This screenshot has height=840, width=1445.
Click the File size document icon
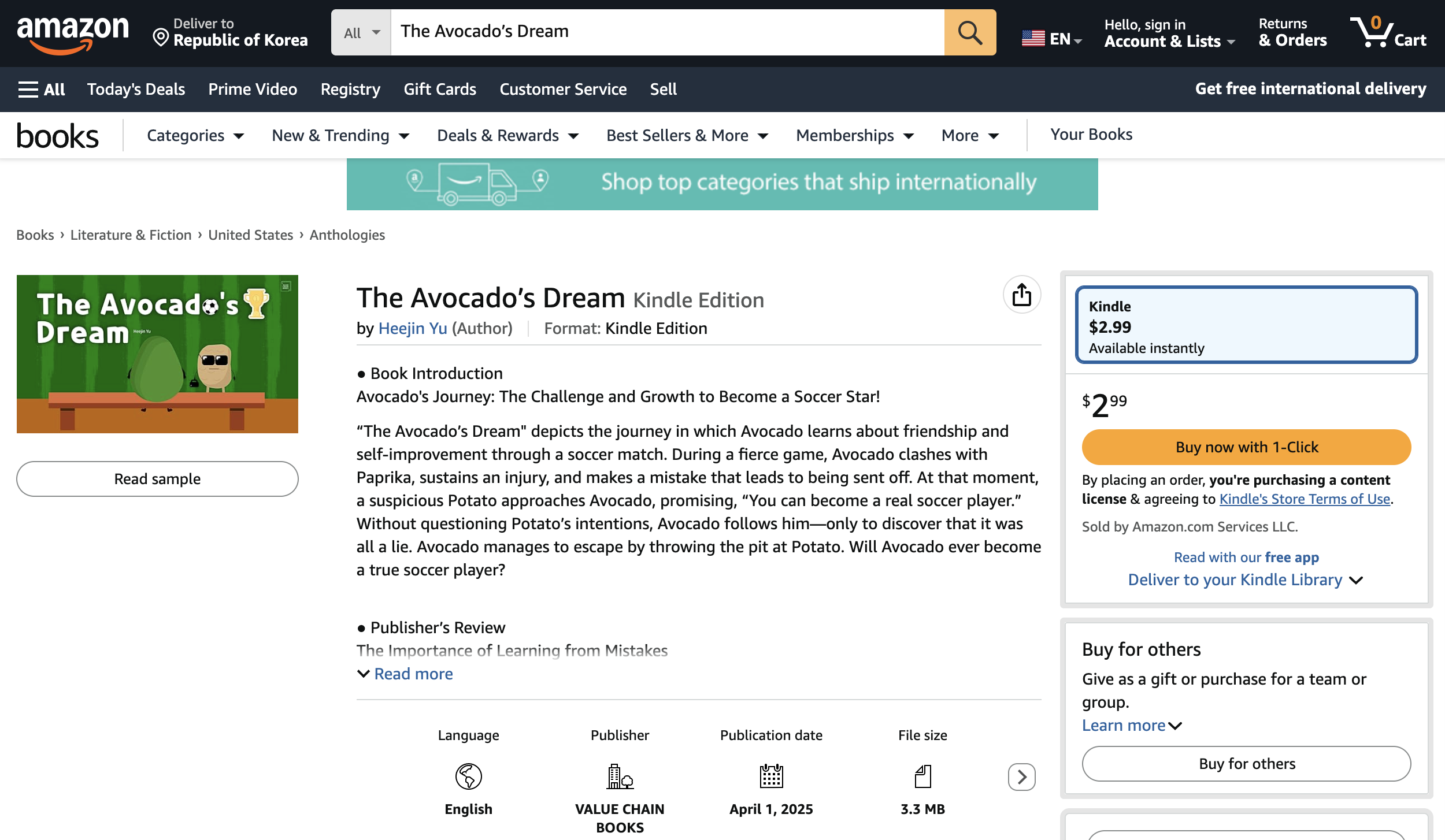922,776
